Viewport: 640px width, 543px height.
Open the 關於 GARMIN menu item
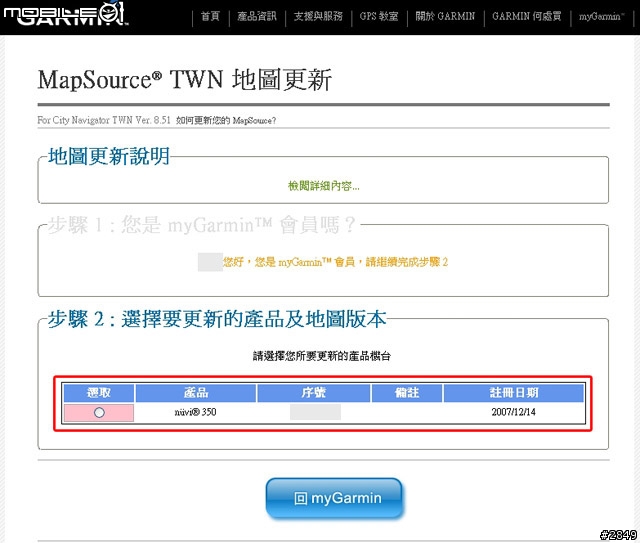click(445, 16)
